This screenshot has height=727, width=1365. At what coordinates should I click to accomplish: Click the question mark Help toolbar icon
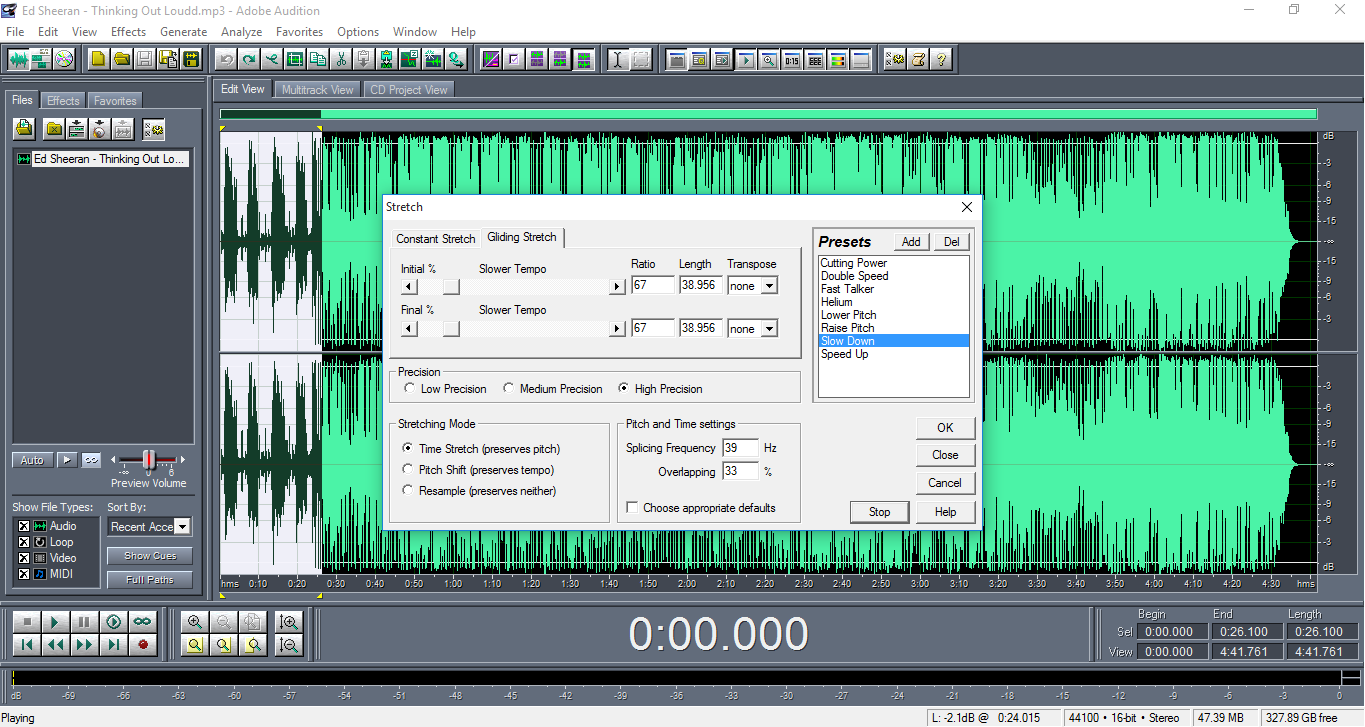[941, 59]
